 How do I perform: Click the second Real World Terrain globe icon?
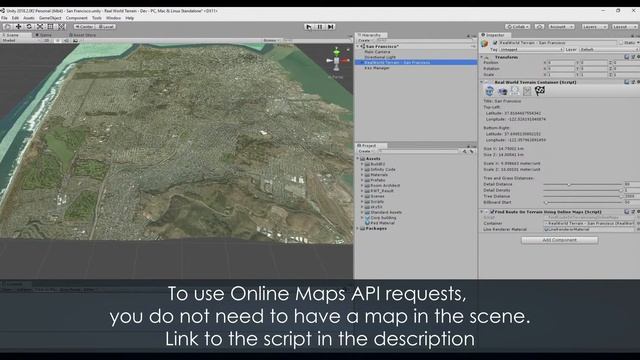pos(502,91)
